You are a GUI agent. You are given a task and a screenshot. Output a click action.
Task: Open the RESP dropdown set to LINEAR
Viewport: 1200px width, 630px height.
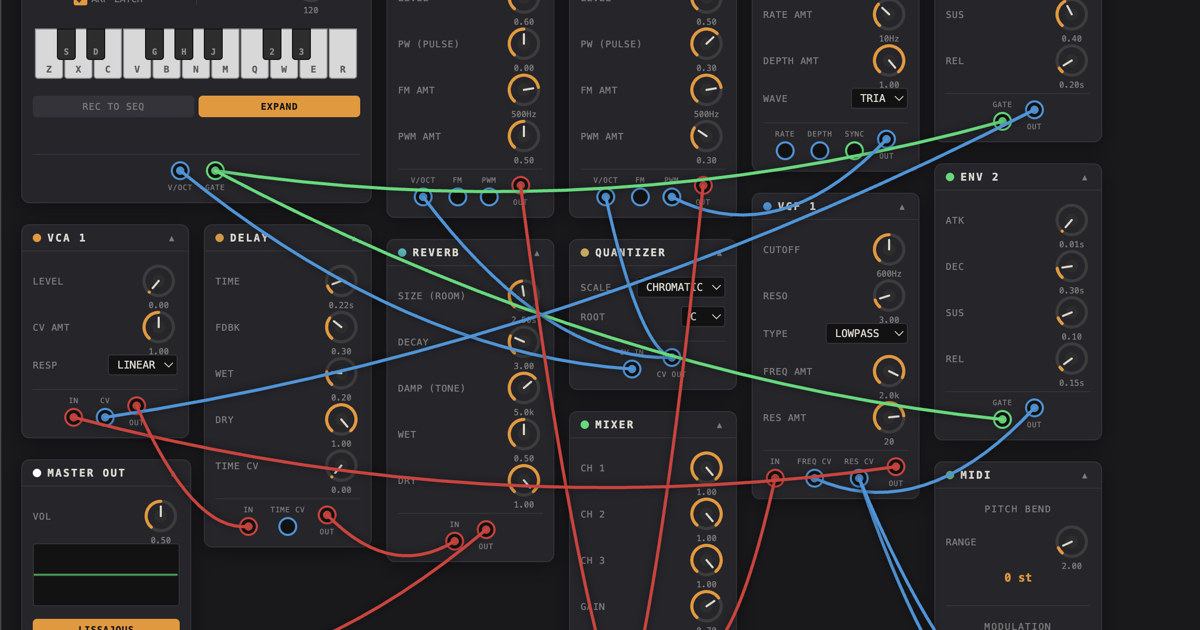click(x=142, y=365)
